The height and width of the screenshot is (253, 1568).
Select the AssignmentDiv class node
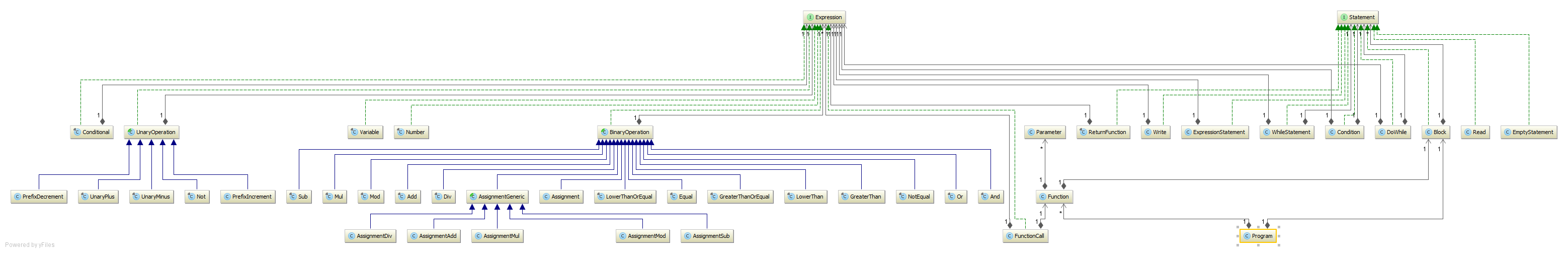click(x=370, y=236)
